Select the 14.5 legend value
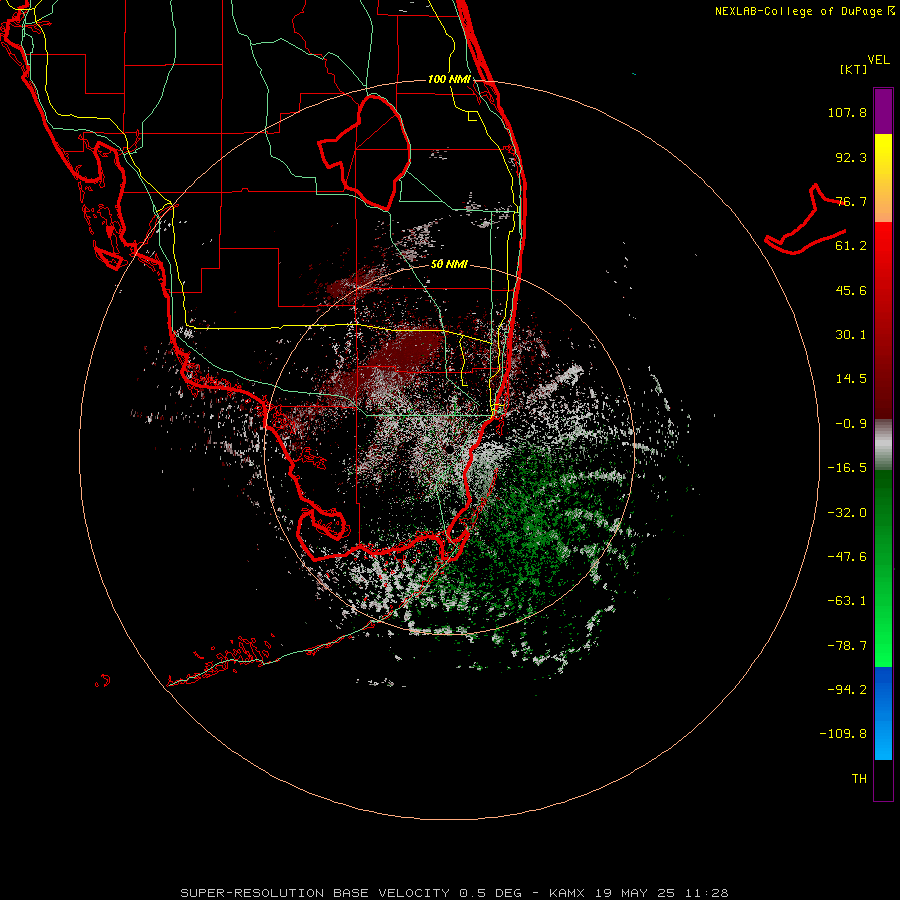The image size is (900, 900). pyautogui.click(x=851, y=379)
